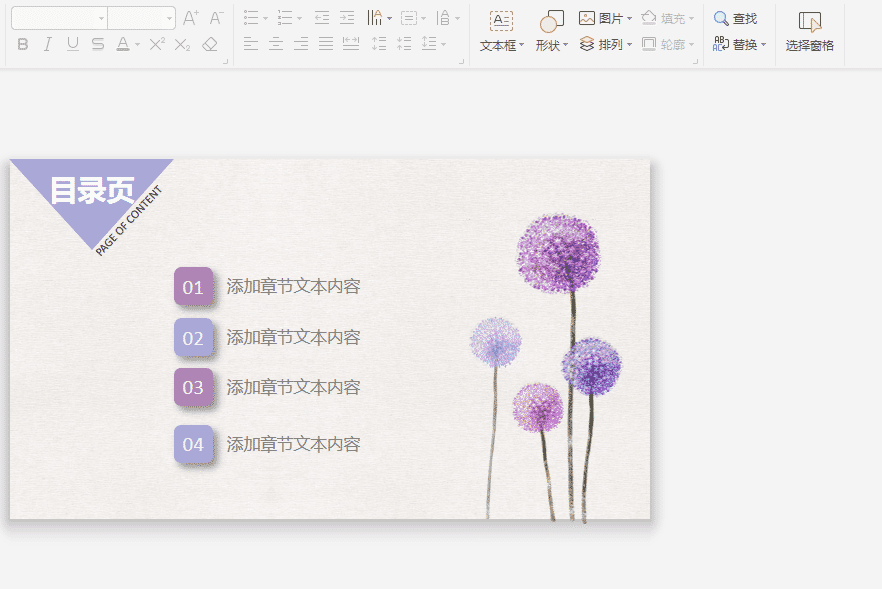This screenshot has width=882, height=589.
Task: Increase the paragraph indent level
Action: coord(347,19)
